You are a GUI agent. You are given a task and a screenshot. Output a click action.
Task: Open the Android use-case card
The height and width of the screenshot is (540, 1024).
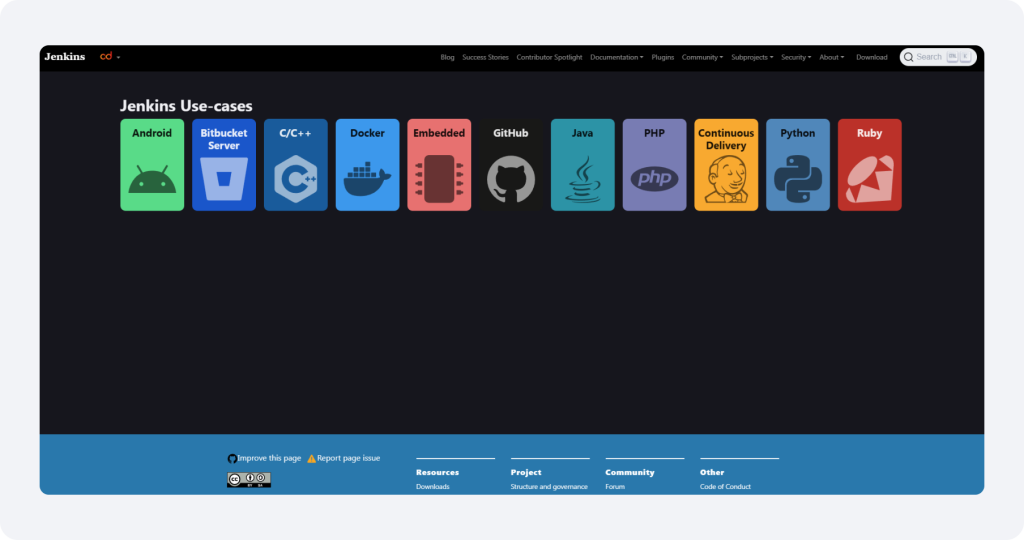pyautogui.click(x=152, y=165)
